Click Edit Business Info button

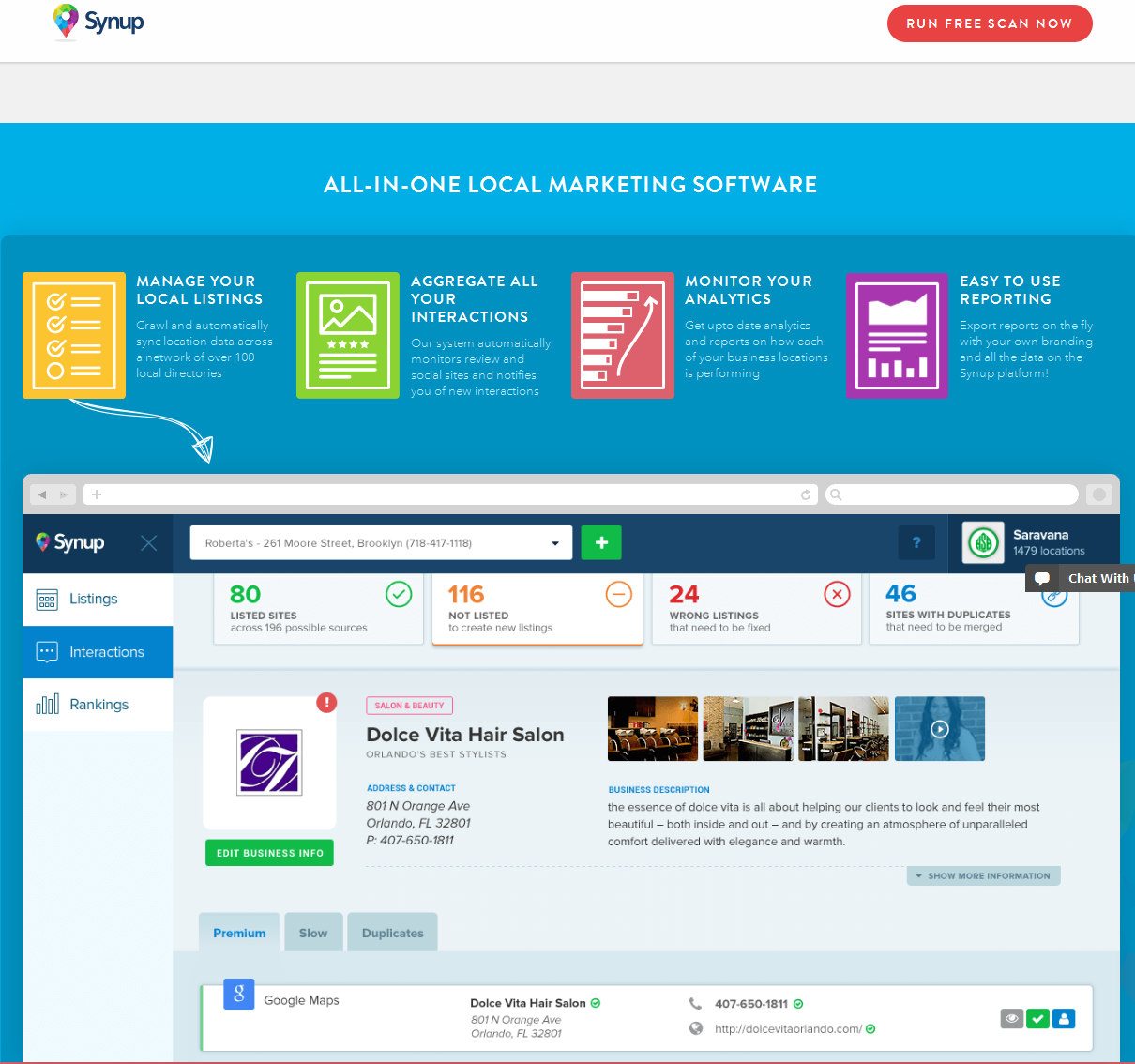coord(269,853)
